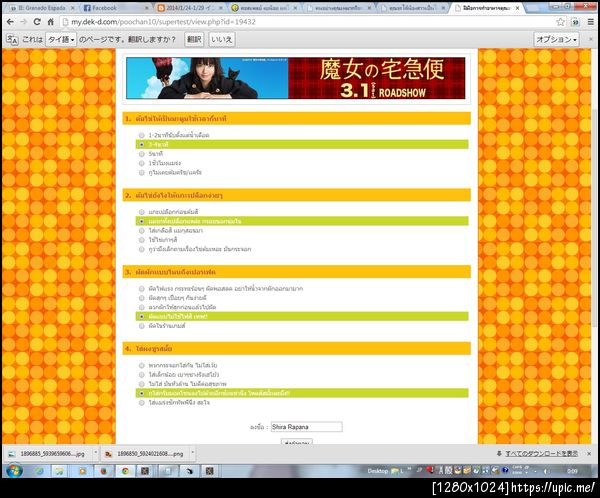Switch to the sixth browser tab
Viewport: 600px width, 498px height.
(x=412, y=8)
